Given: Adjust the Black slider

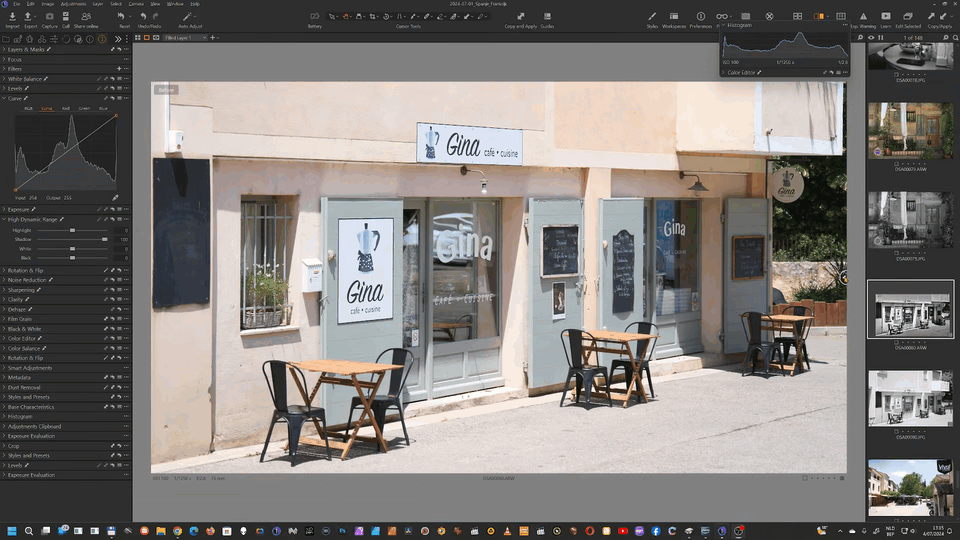Looking at the screenshot, I should [x=72, y=258].
